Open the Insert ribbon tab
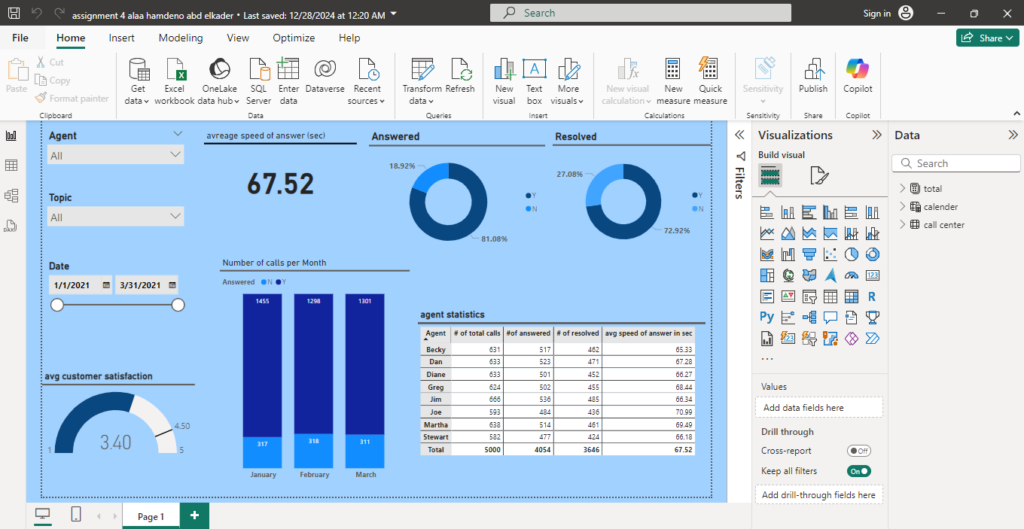 tap(121, 38)
